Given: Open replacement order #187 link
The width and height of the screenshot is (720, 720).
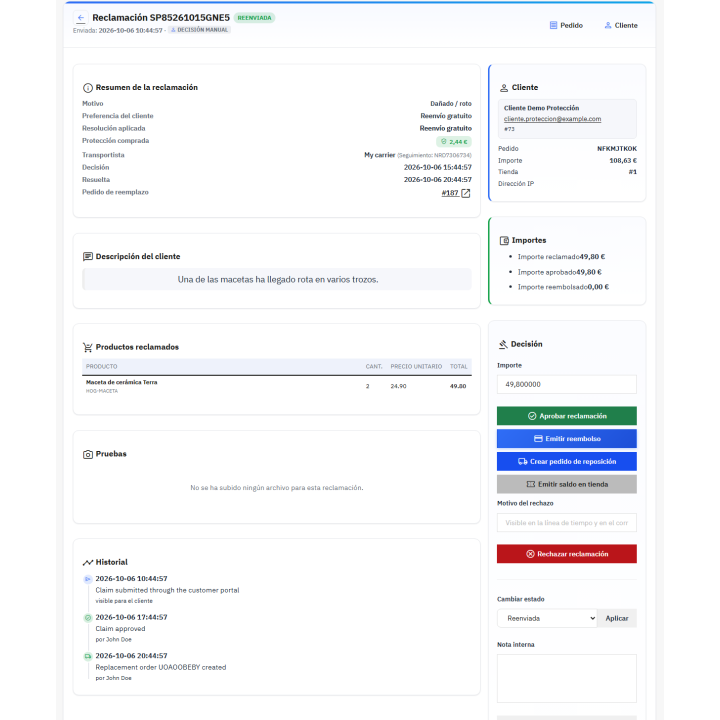Looking at the screenshot, I should tap(450, 193).
